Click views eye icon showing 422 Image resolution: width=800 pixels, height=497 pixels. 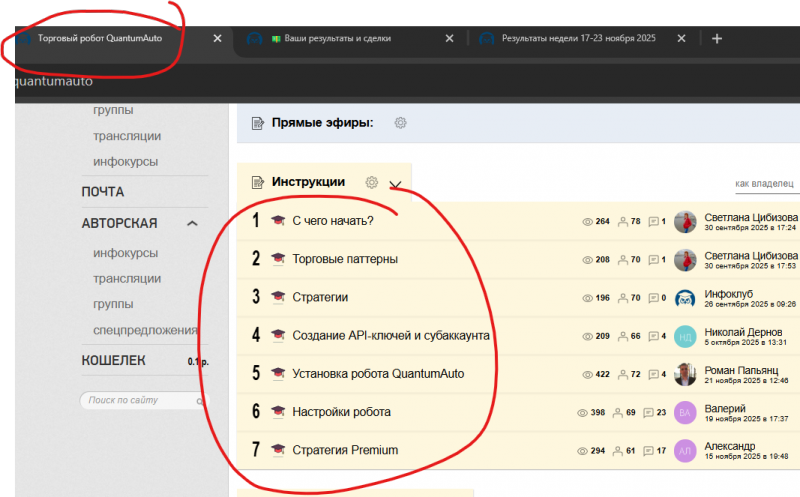click(588, 375)
